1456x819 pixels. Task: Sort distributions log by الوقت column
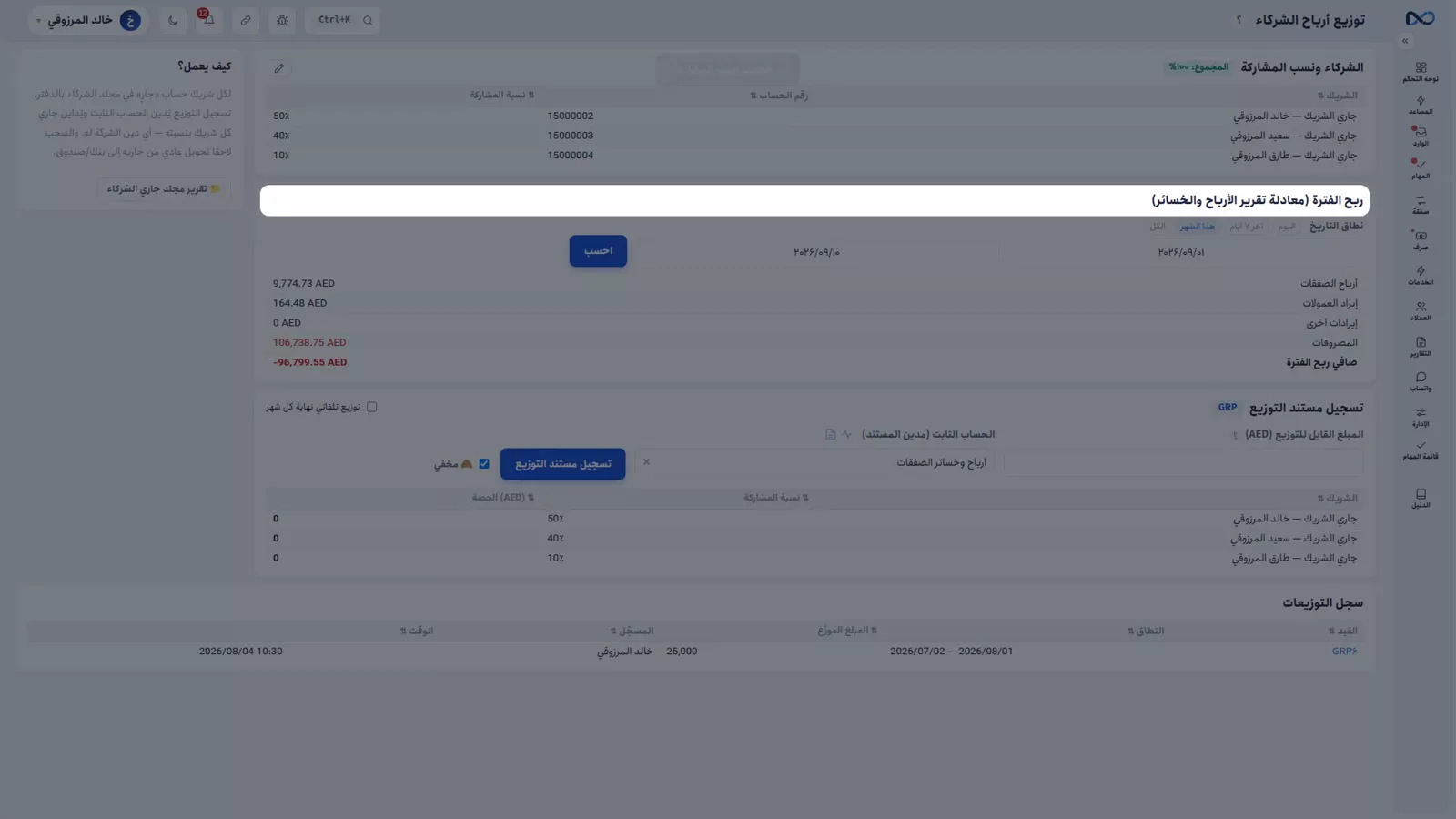click(x=417, y=631)
